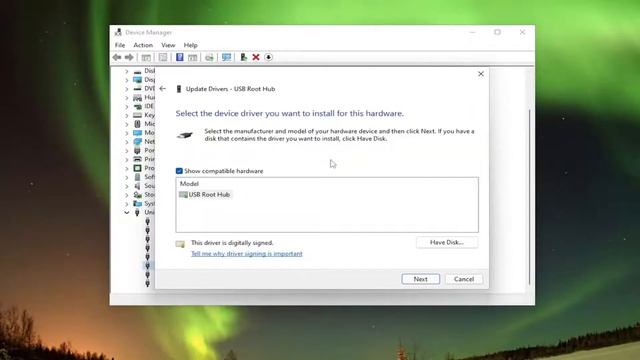This screenshot has width=640, height=360.
Task: Click the red X Uninstall device icon
Action: pos(256,57)
